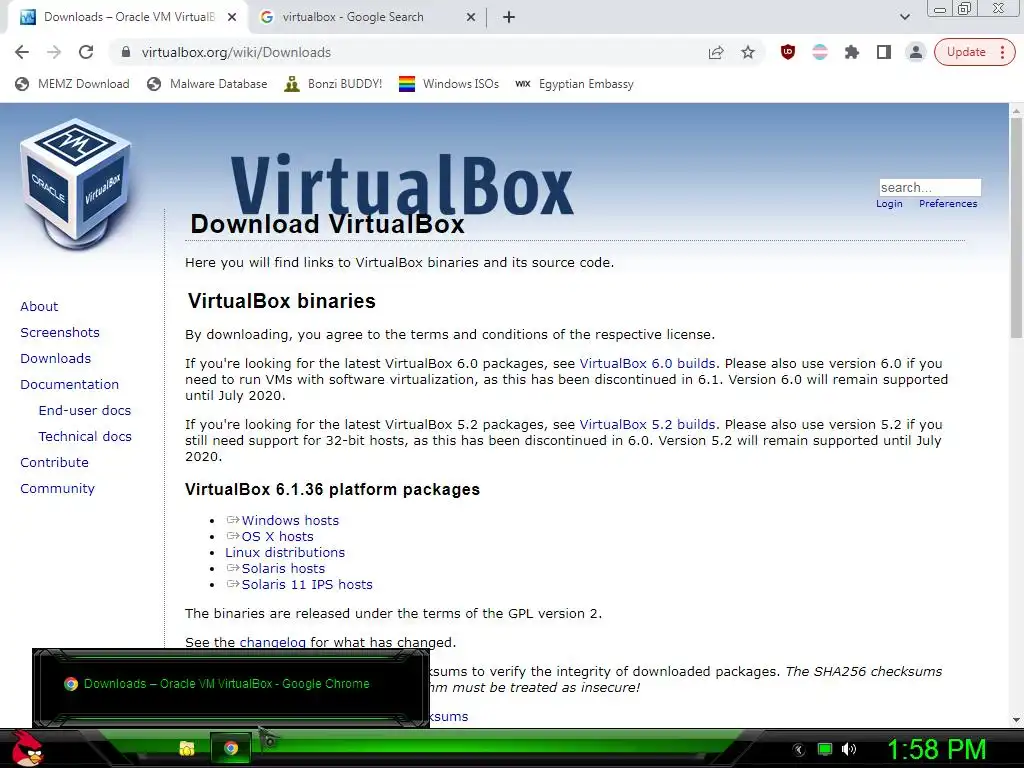Share this page via share icon

tap(716, 52)
